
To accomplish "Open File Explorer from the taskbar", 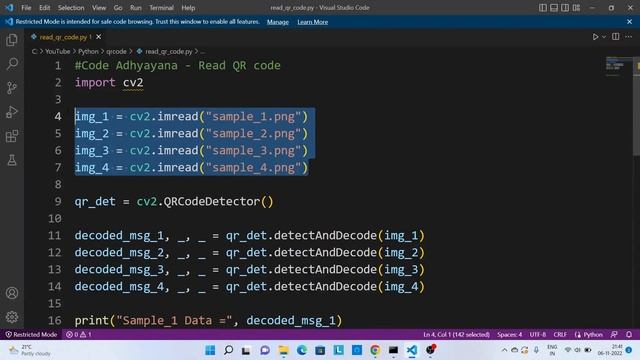I will [283, 350].
